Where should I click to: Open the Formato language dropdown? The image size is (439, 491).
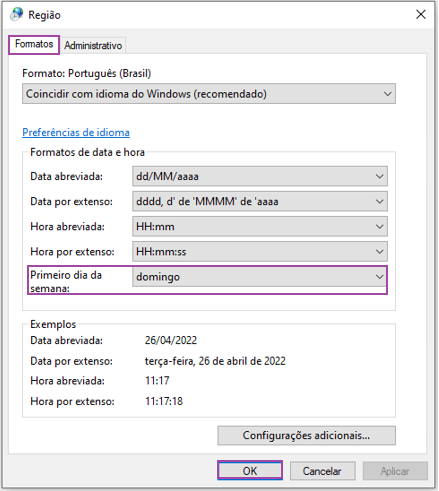click(x=209, y=94)
